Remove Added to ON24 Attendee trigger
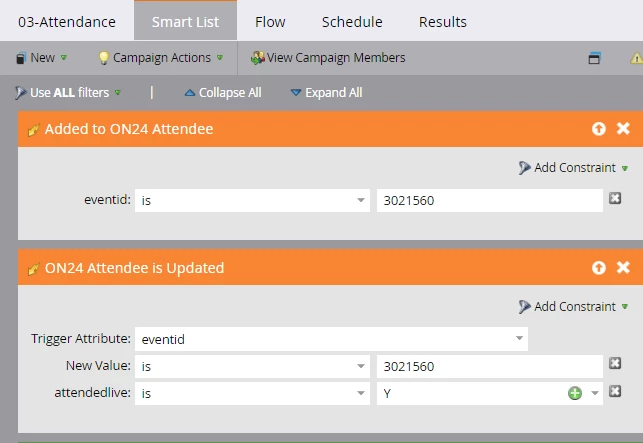Viewport: 643px width, 443px height. (x=623, y=128)
